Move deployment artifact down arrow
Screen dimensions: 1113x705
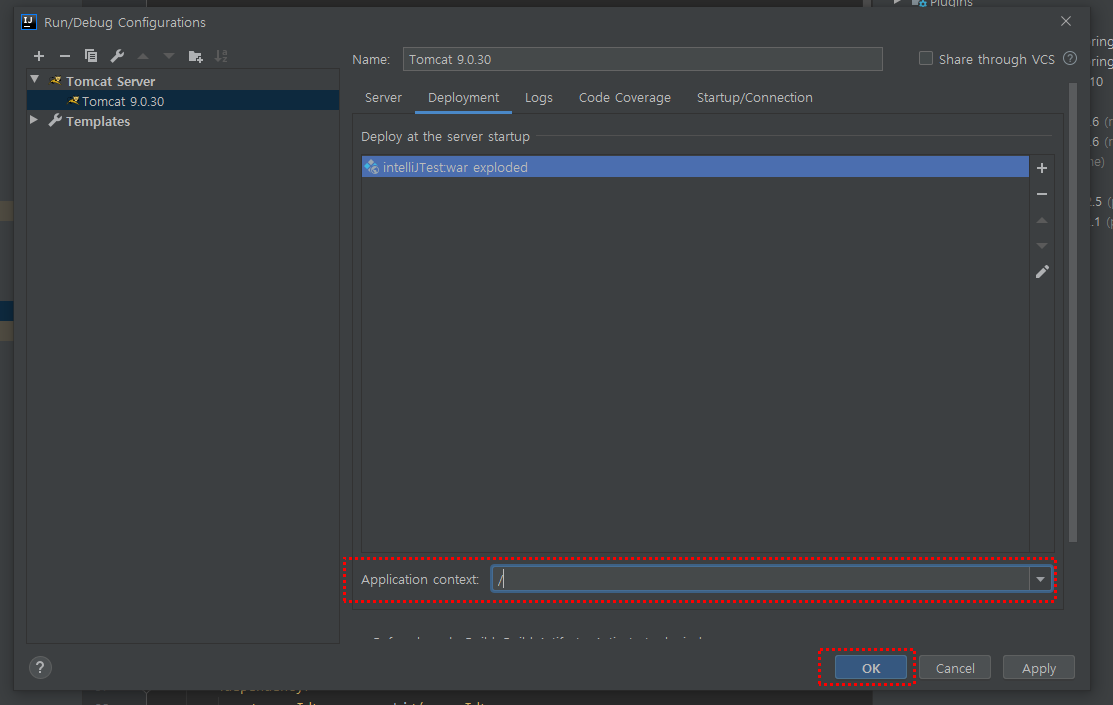1042,246
